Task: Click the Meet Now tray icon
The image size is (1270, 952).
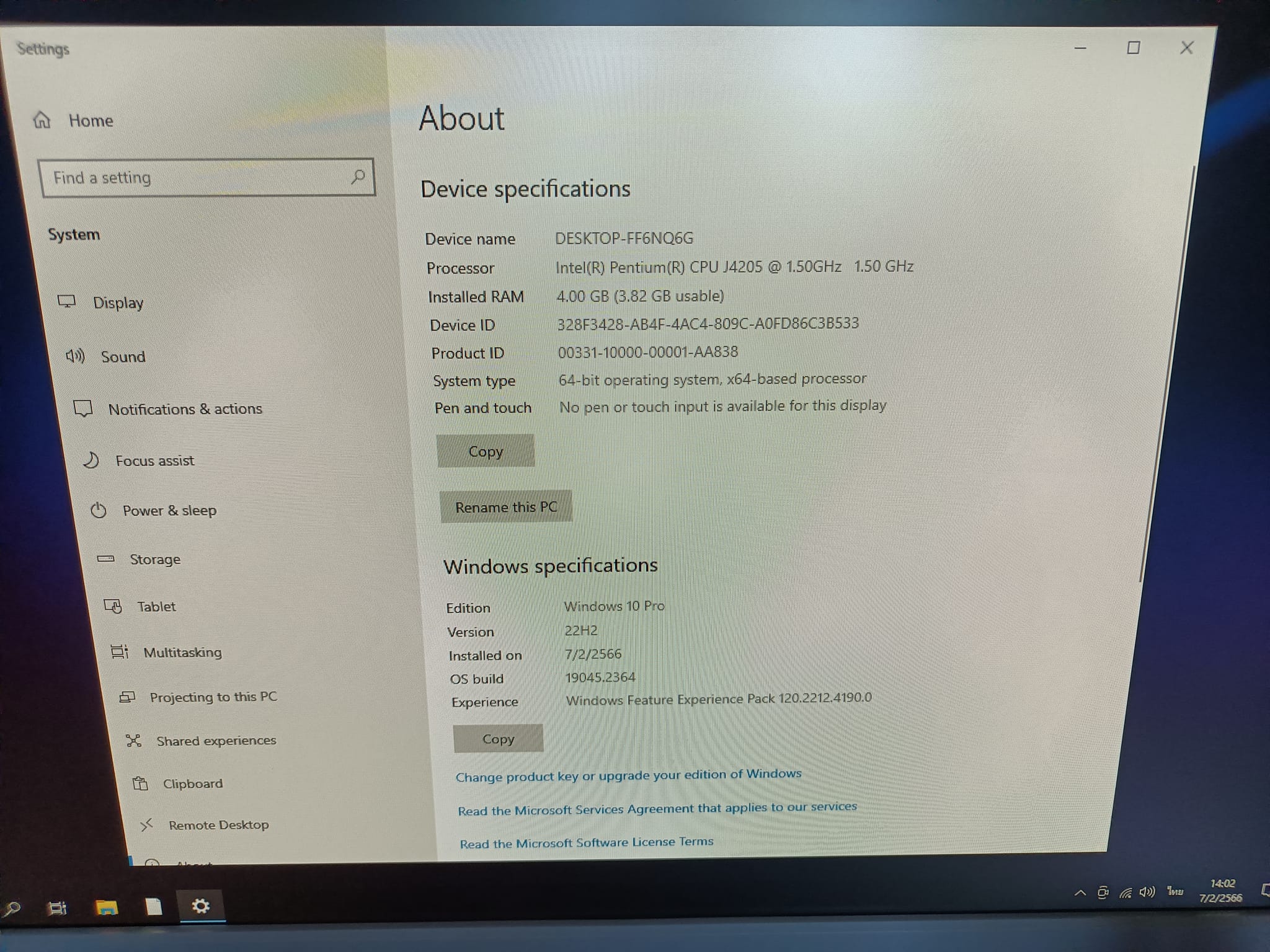Action: [x=1103, y=892]
